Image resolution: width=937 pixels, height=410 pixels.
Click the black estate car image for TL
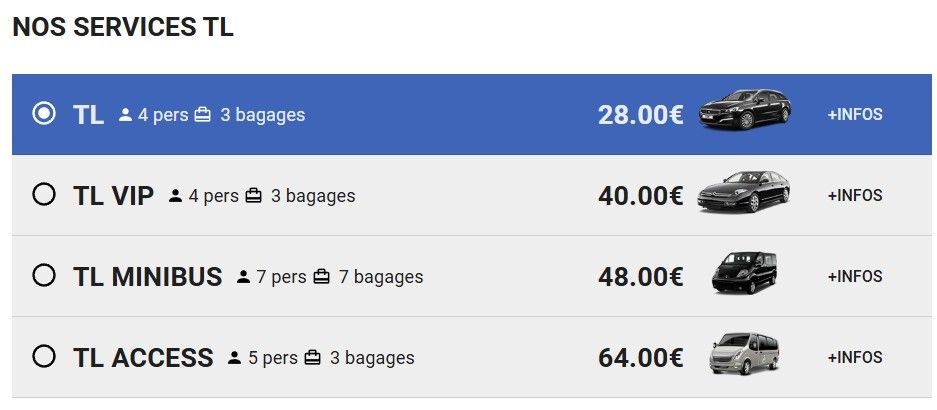[x=745, y=110]
